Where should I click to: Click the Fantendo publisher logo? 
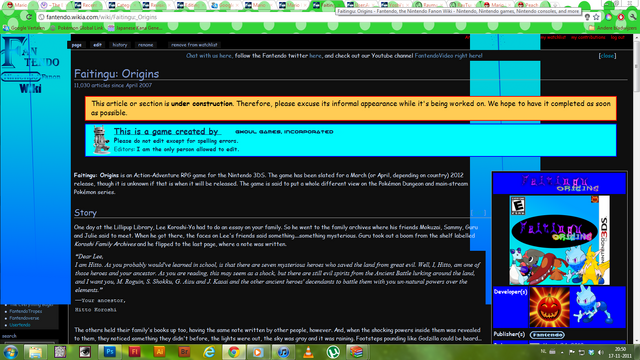pos(547,335)
